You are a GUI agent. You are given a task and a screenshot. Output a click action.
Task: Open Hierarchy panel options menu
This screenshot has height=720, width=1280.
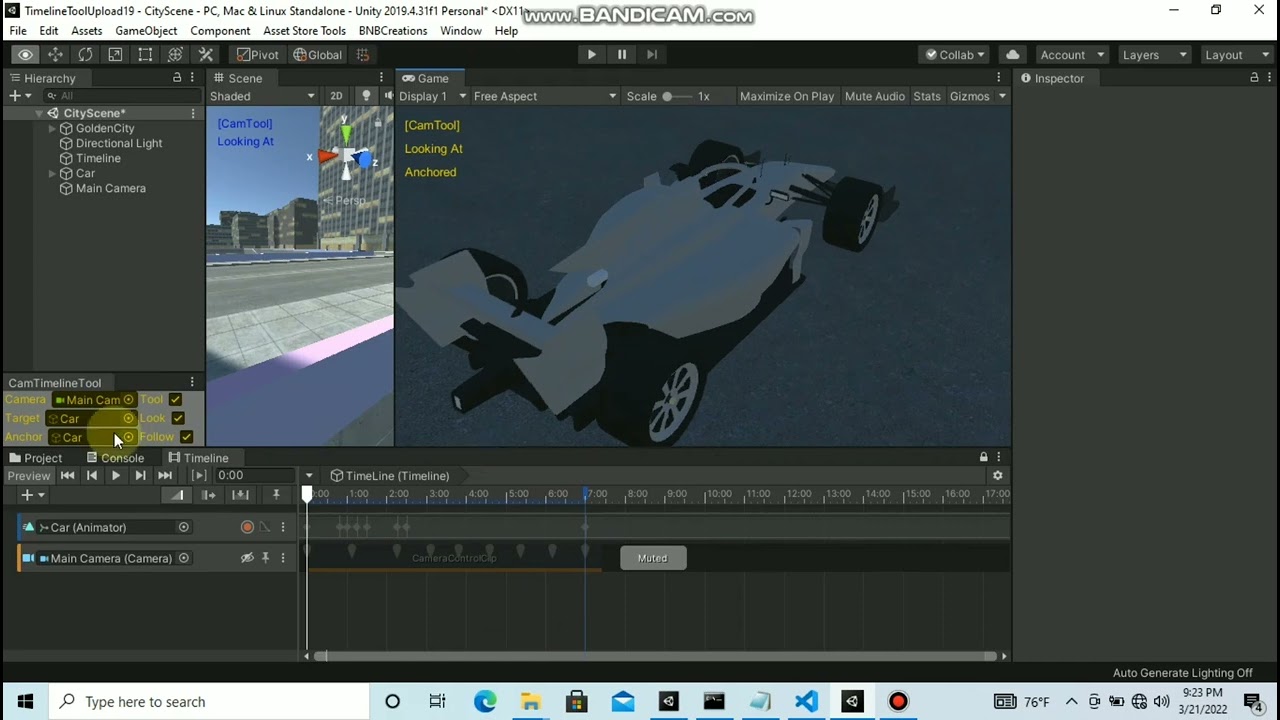192,78
